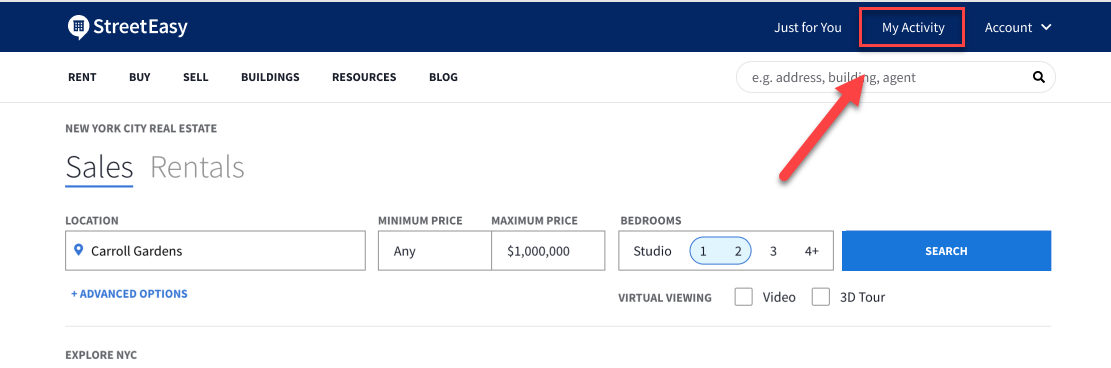
Task: Select the Studio bedroom option
Action: [652, 251]
